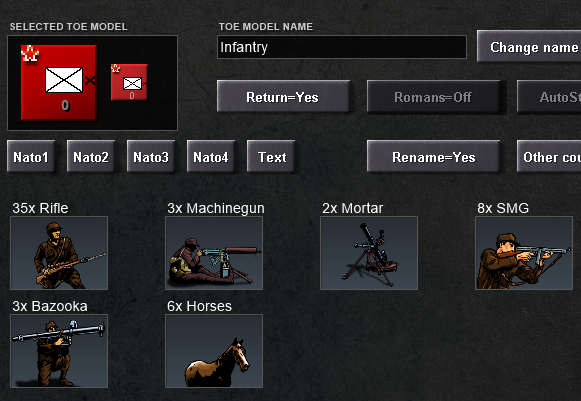Select the Horses unit image
The height and width of the screenshot is (401, 581).
214,351
